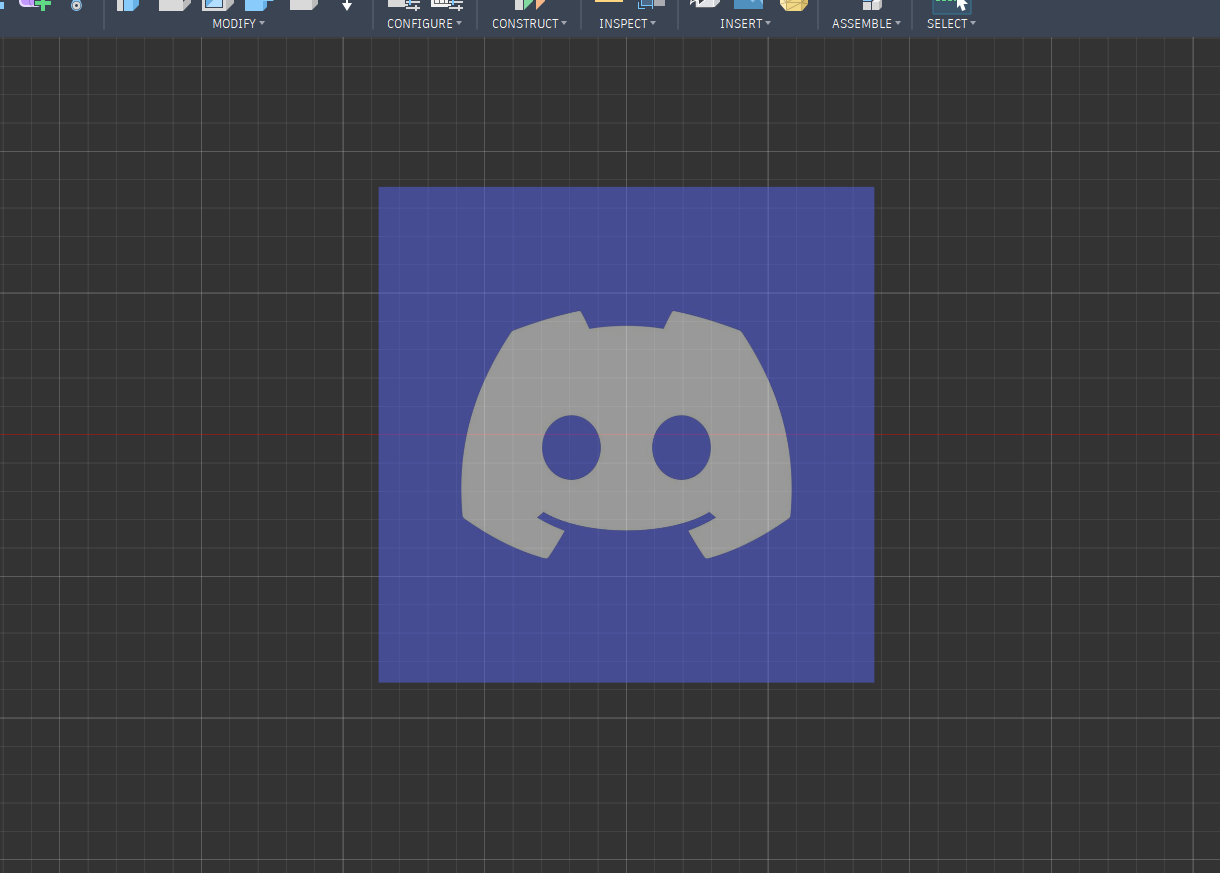Click the first parameters icon above Configure
Viewport: 1220px width, 873px height.
(x=404, y=5)
